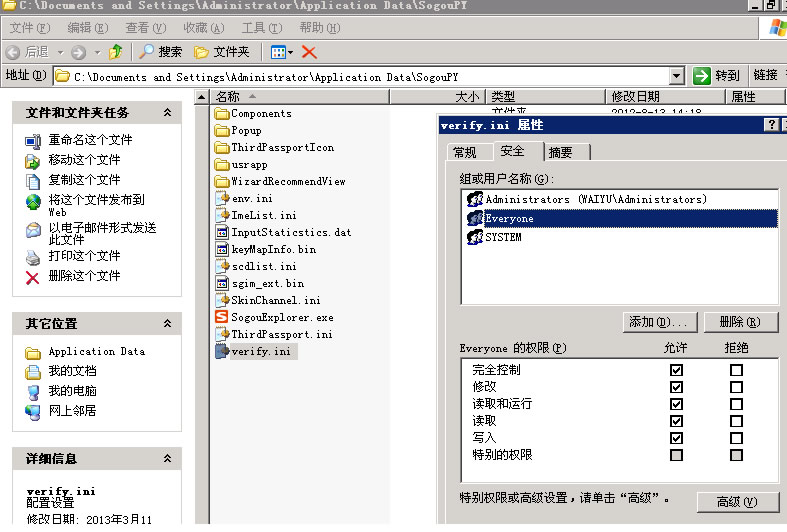Viewport: 787px width, 532px height.
Task: Open the 搜索 search tool
Action: tap(160, 52)
